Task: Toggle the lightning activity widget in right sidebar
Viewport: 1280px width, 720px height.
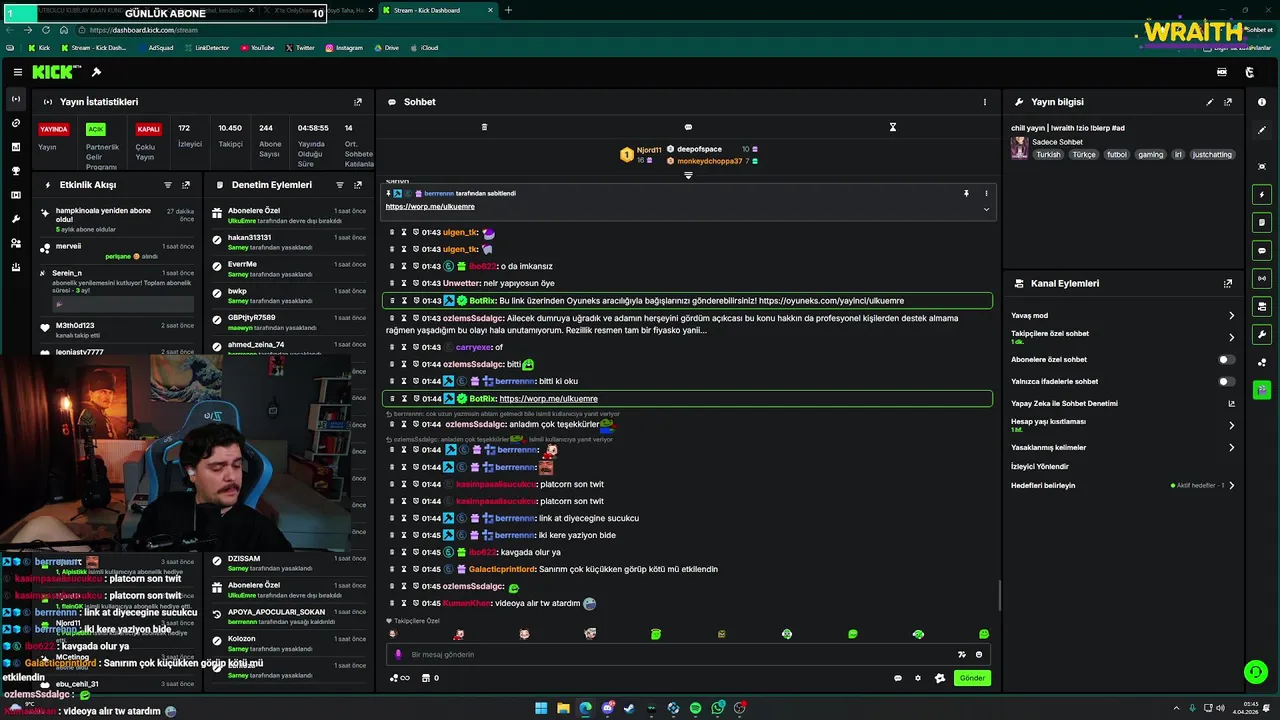Action: pyautogui.click(x=1262, y=194)
